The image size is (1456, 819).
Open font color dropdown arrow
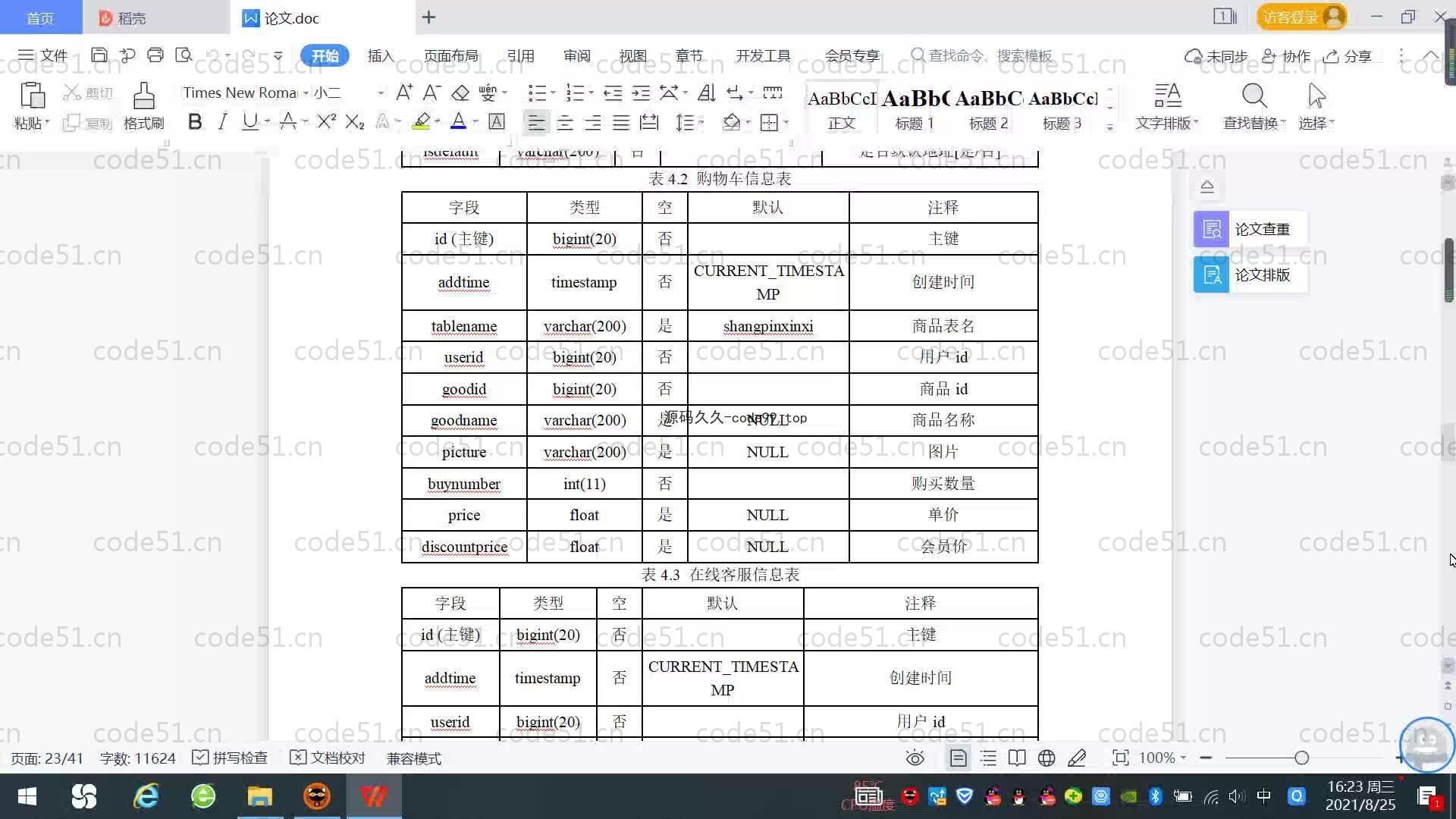pyautogui.click(x=475, y=122)
